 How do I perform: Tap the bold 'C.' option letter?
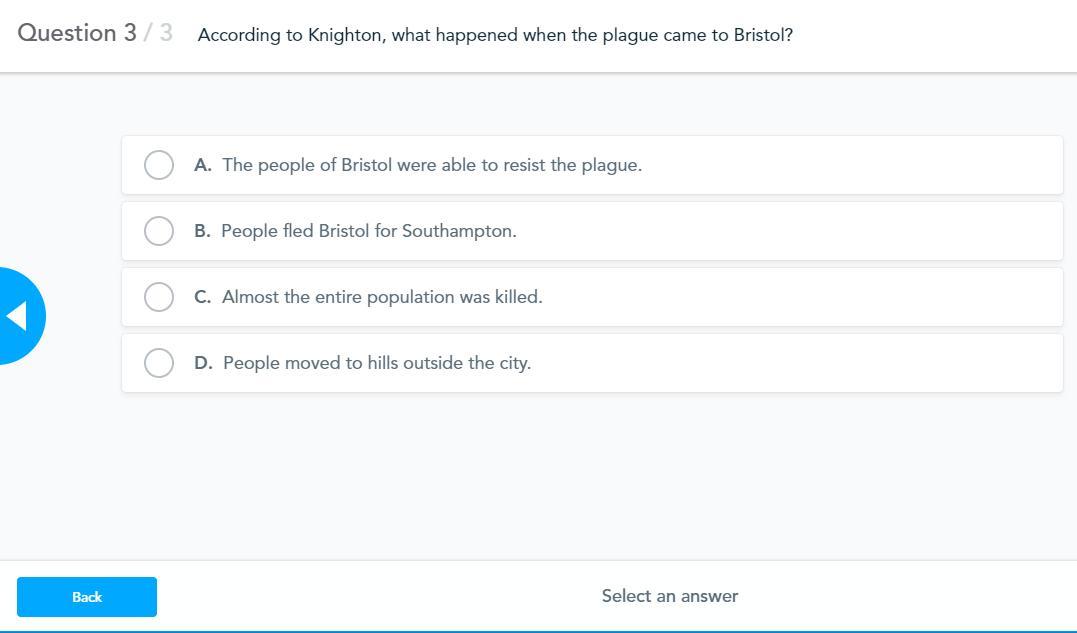(203, 297)
